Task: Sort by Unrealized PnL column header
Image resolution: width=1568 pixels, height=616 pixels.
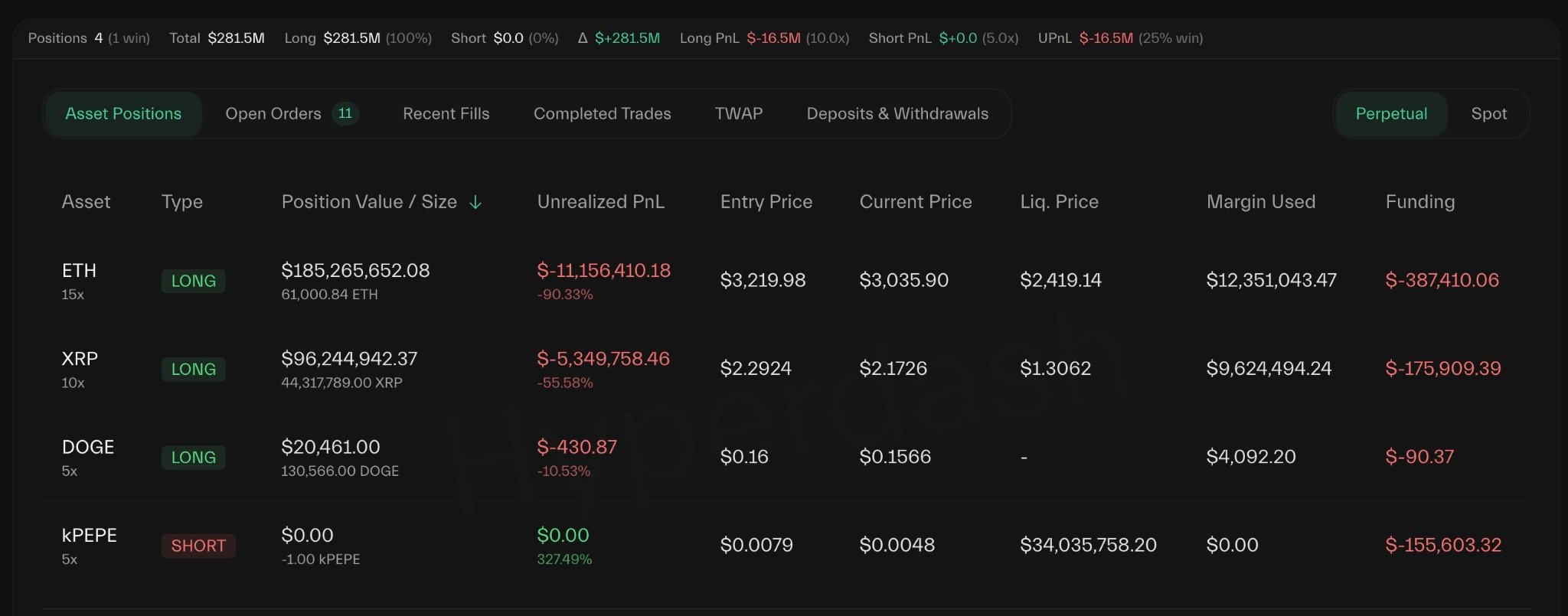Action: point(600,202)
